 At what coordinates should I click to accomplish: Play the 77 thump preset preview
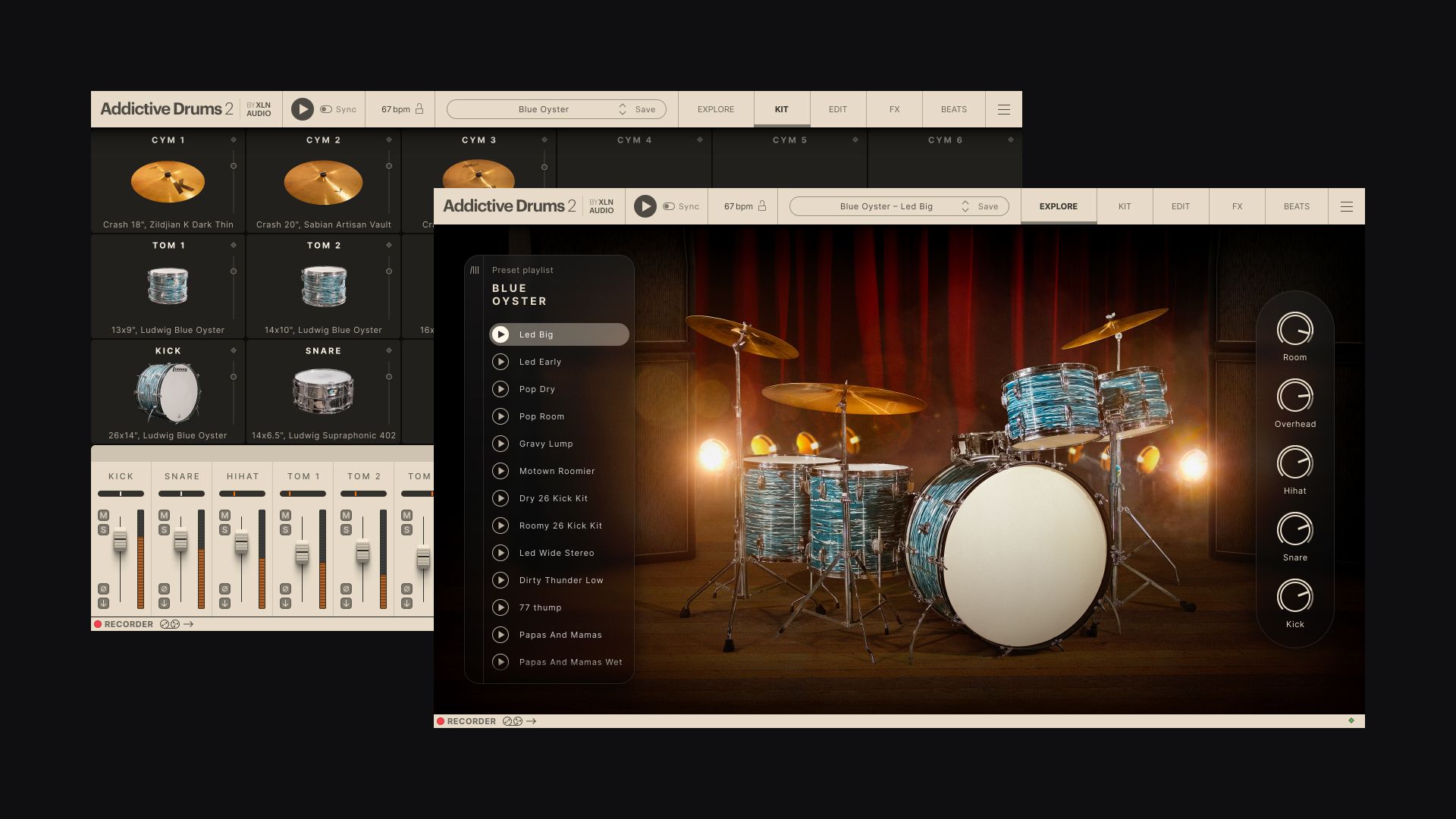coord(500,607)
